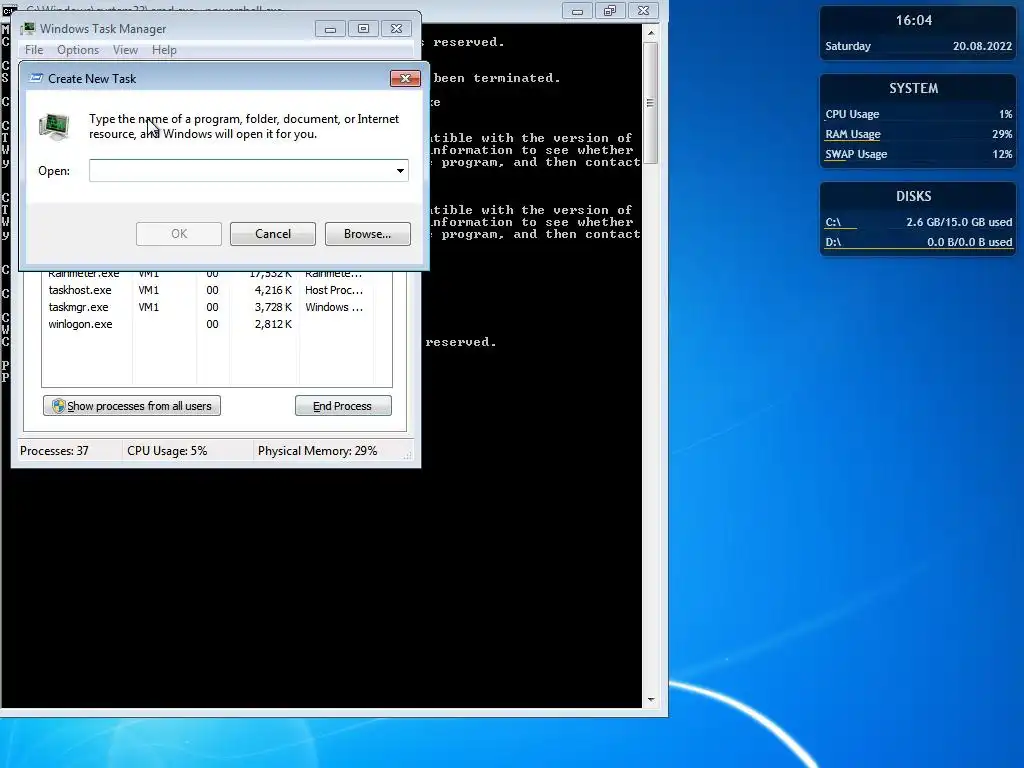
Task: Click the 4,216 K memory value
Action: point(273,290)
